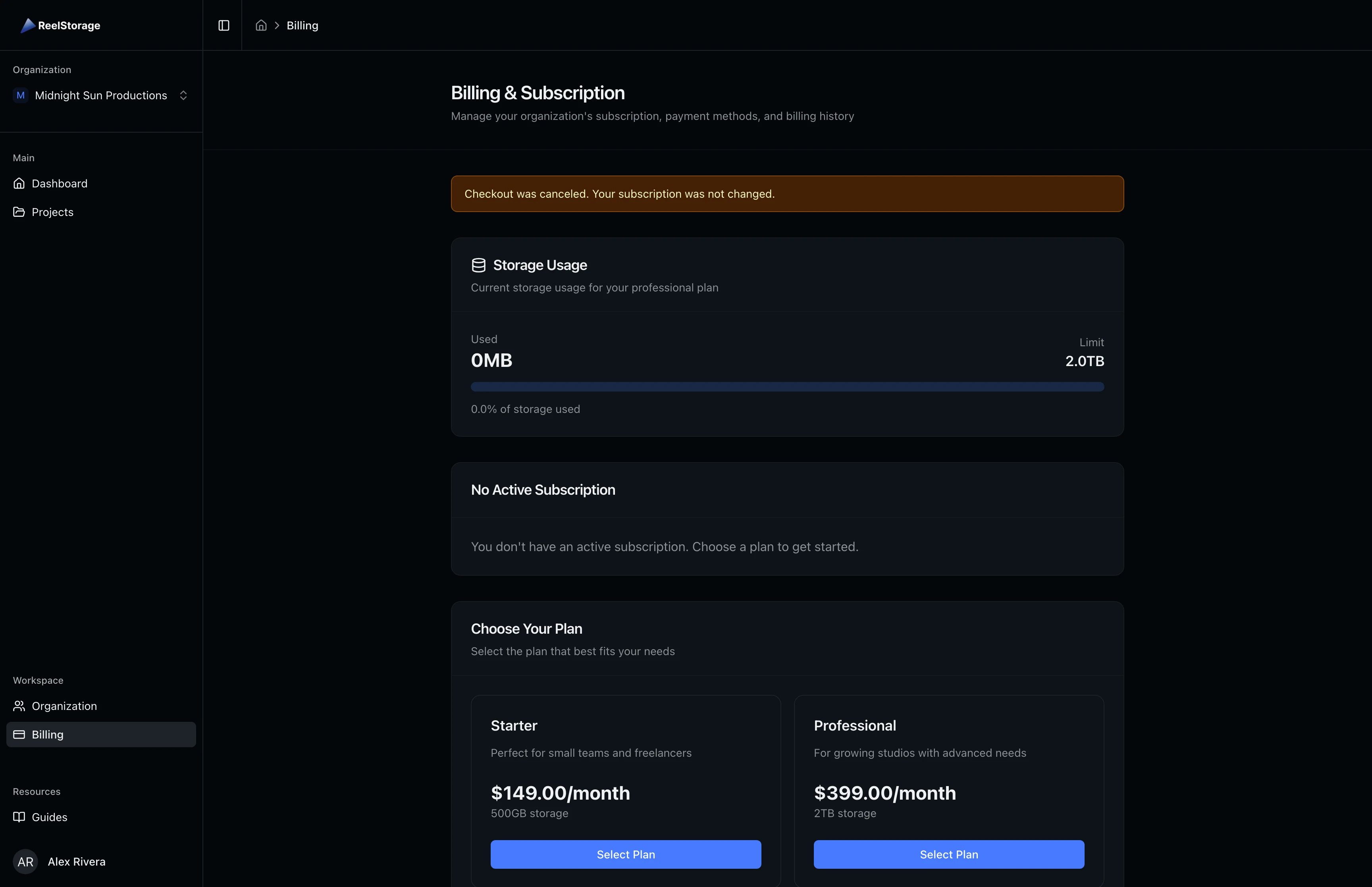1372x887 pixels.
Task: Click the AR user avatar
Action: (25, 862)
